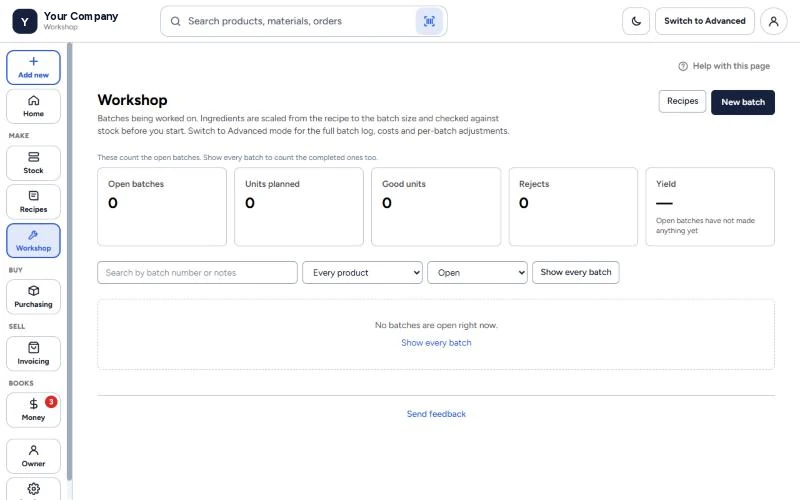Open the user account profile icon
This screenshot has height=500, width=800.
773,21
